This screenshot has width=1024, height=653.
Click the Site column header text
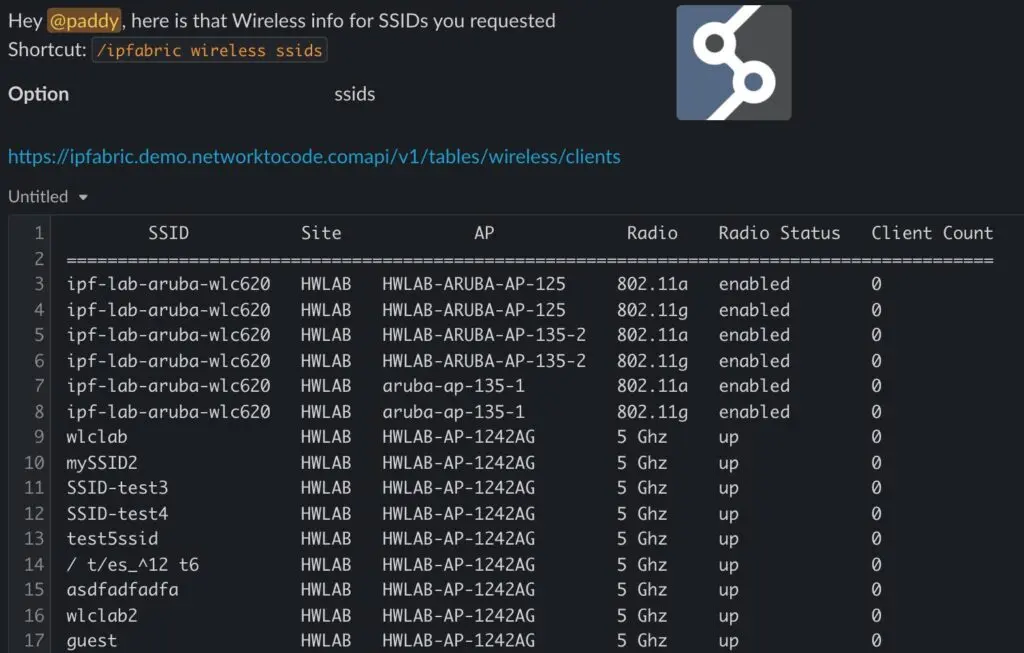[x=321, y=233]
